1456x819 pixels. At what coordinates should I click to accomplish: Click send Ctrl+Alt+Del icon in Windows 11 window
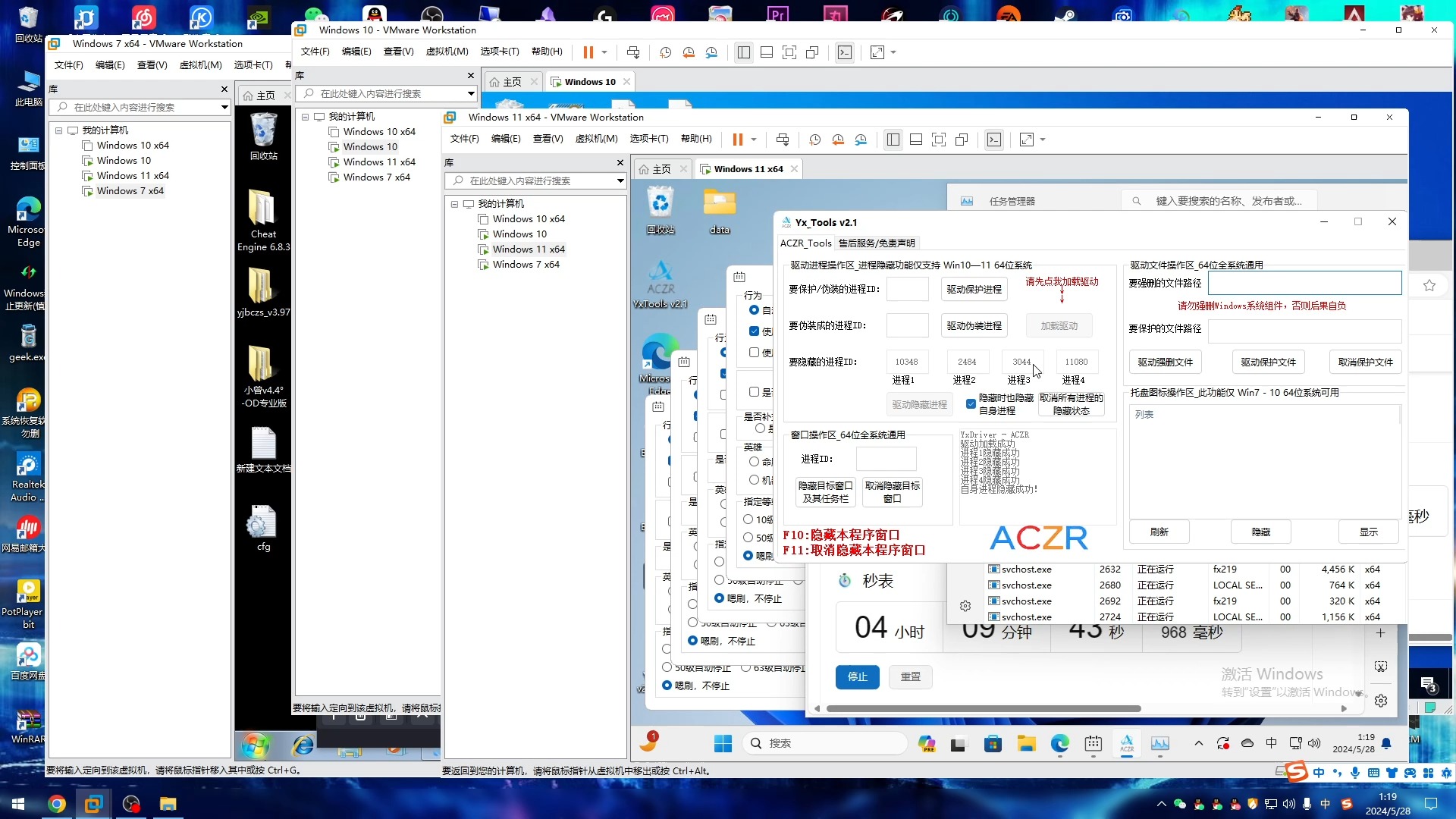coord(783,140)
